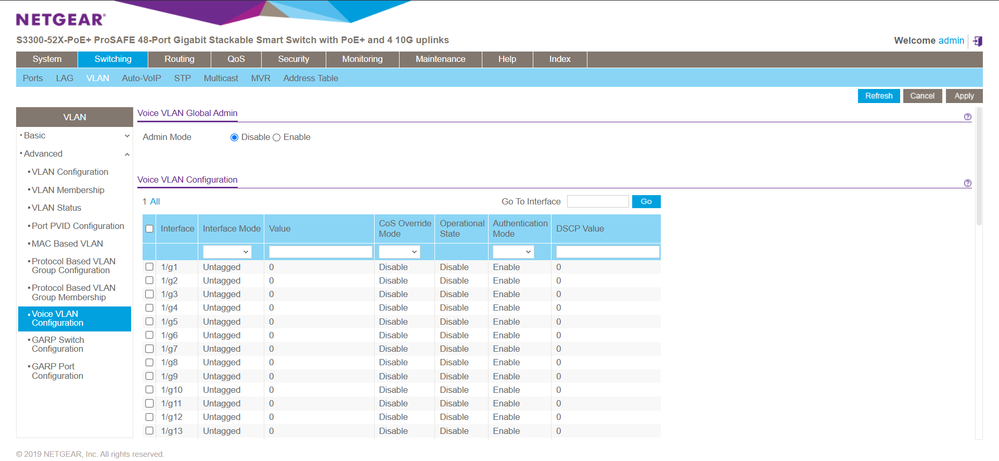Open Protocol Based VLAN Group Configuration
This screenshot has height=461, width=999.
point(75,266)
